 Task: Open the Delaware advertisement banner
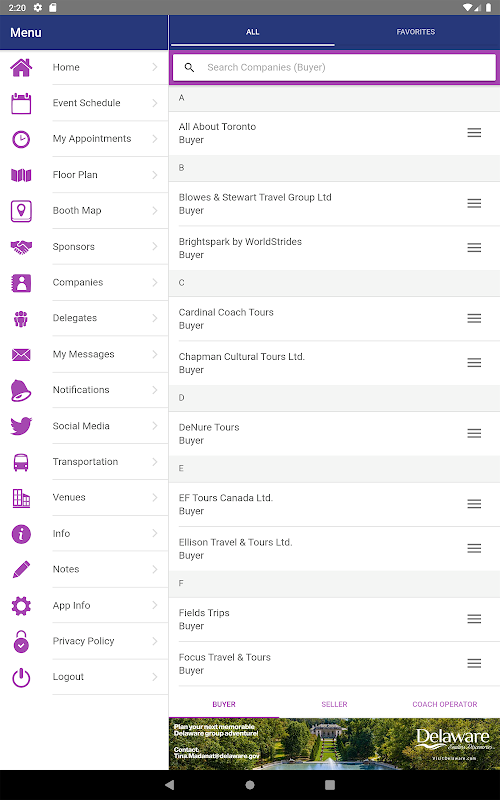[x=334, y=744]
